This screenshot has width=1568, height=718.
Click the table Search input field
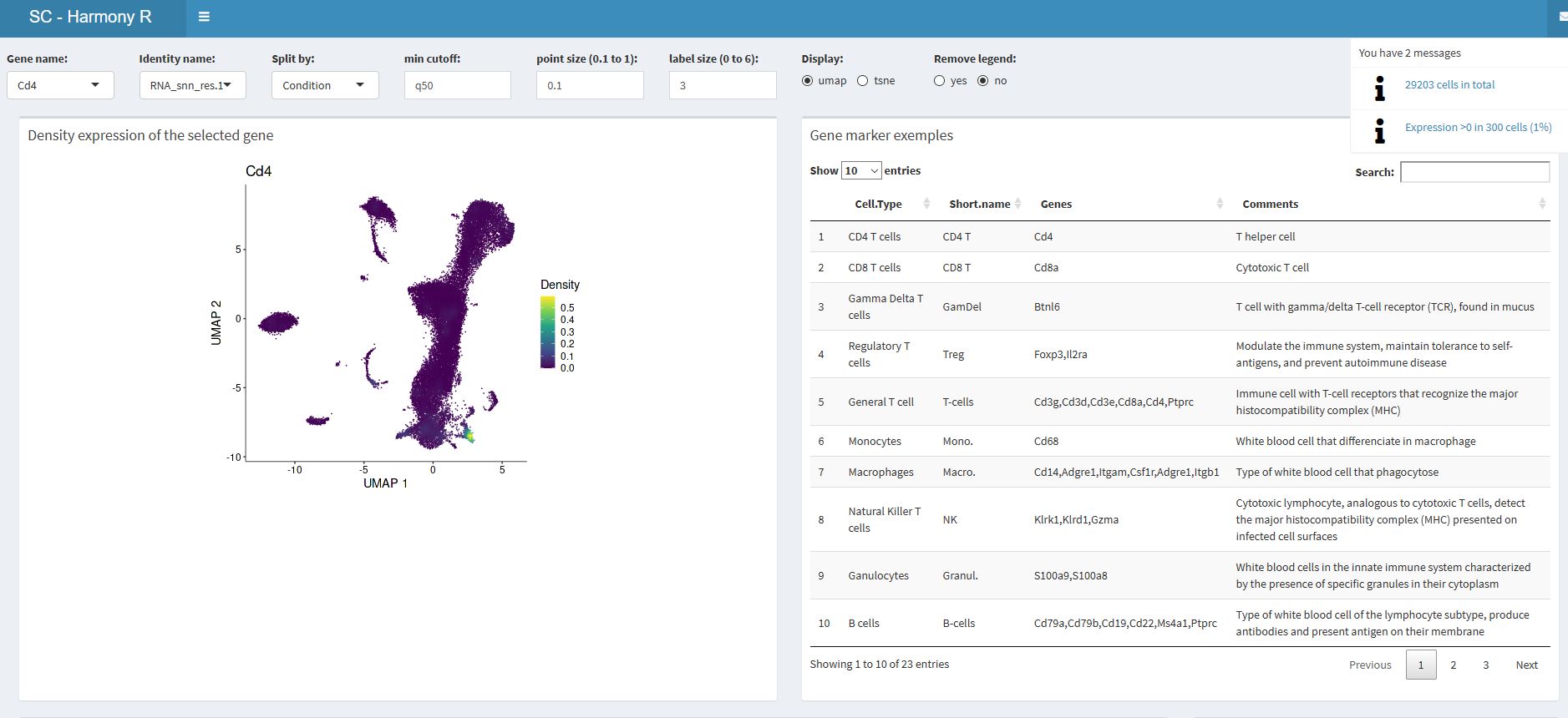[1474, 172]
